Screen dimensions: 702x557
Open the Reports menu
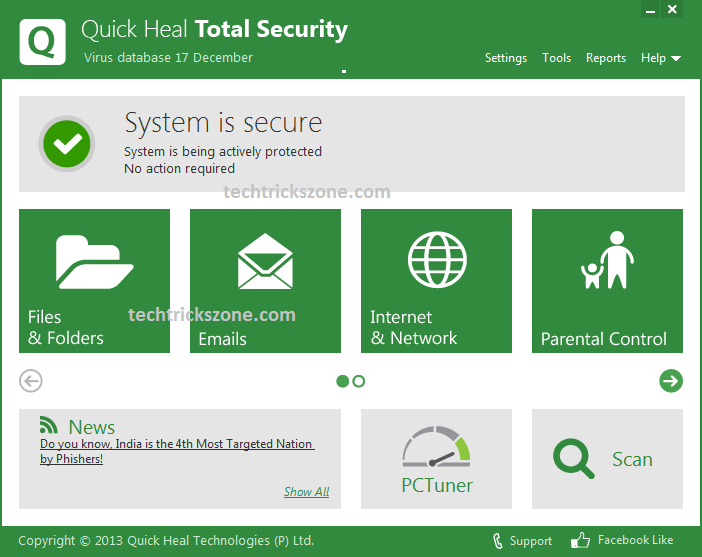[x=605, y=58]
